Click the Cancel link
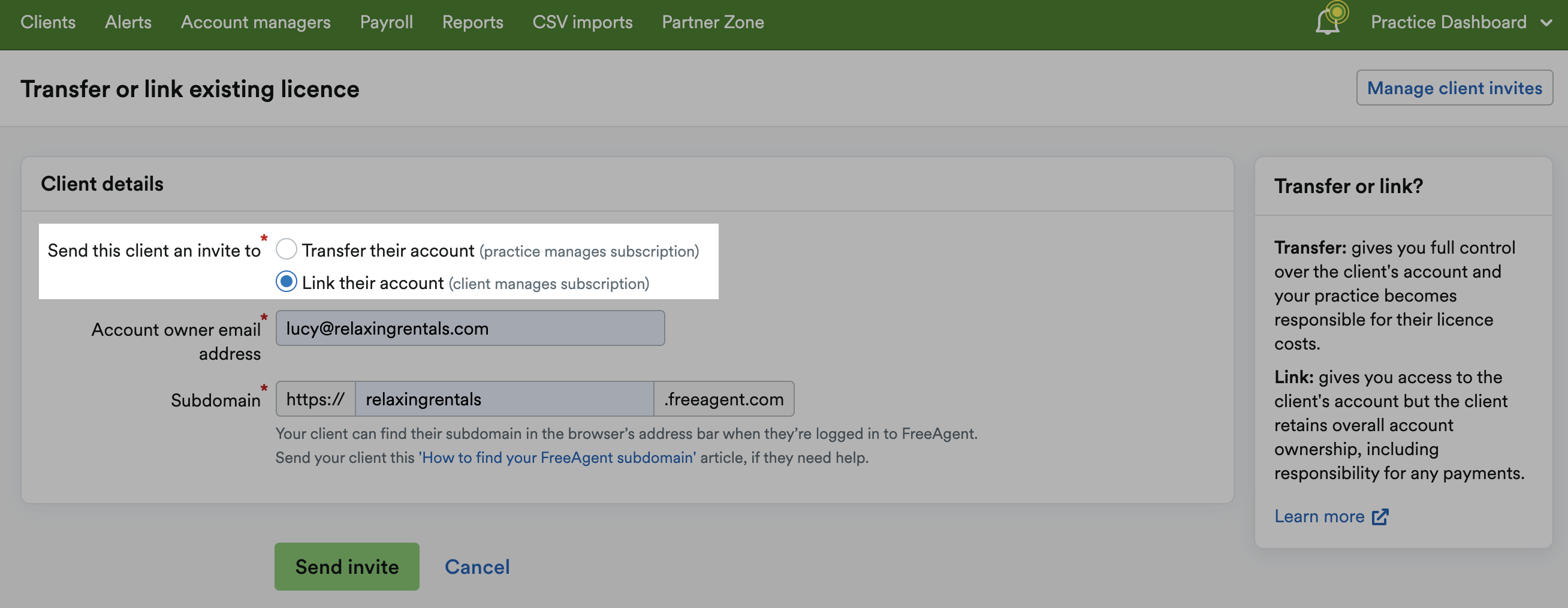This screenshot has height=608, width=1568. pyautogui.click(x=477, y=567)
